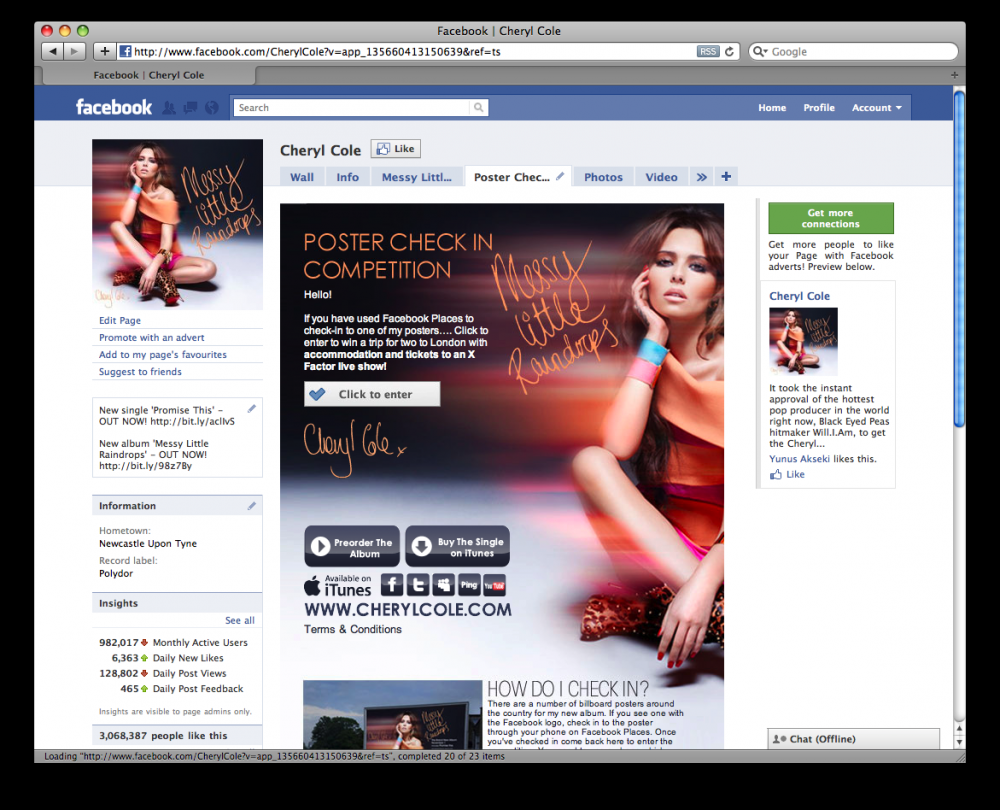Open a new tab with the tab bar plus
This screenshot has height=810, width=1000.
click(x=954, y=75)
